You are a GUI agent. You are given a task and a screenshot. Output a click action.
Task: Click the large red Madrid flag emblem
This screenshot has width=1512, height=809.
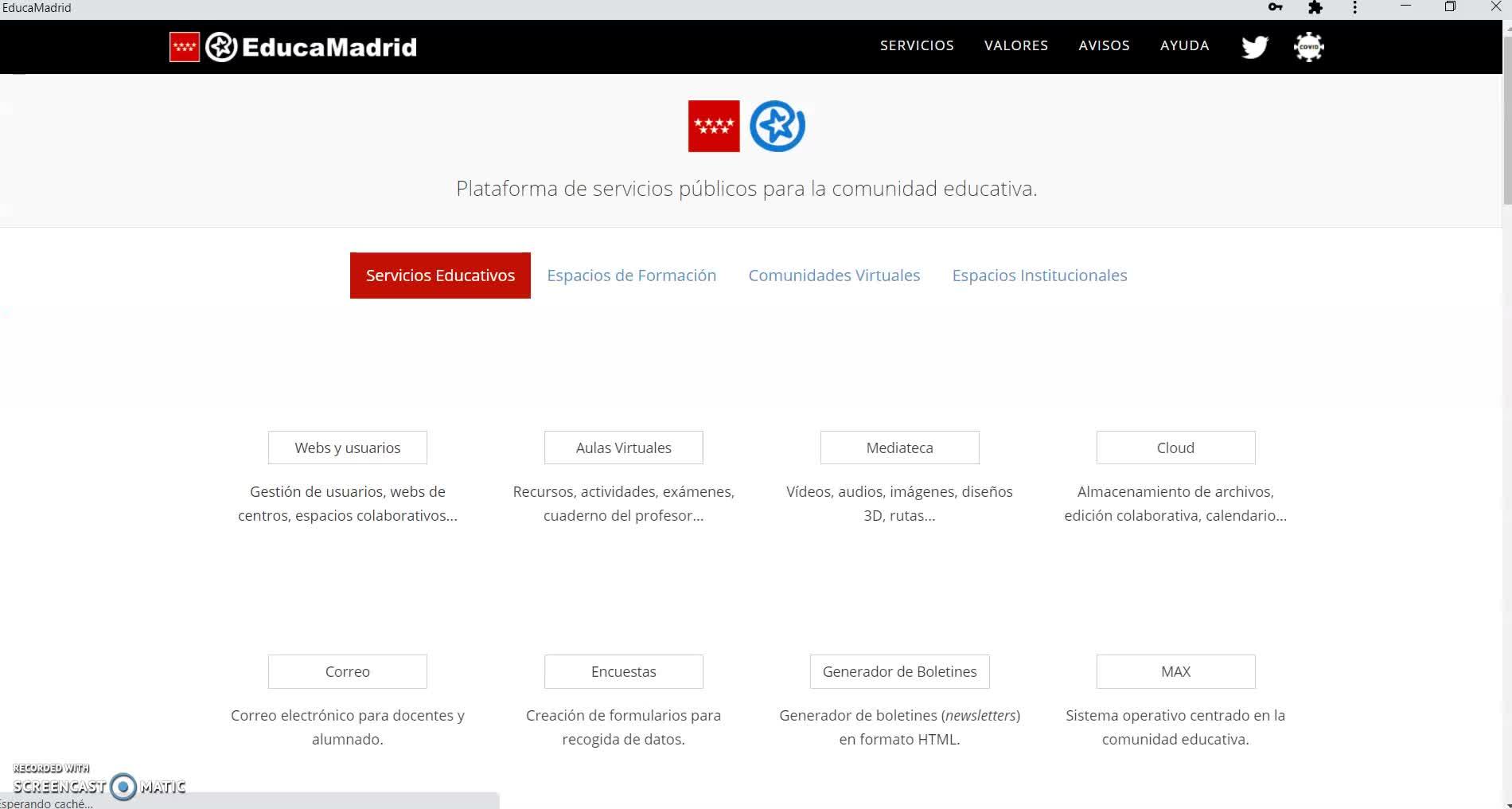click(x=714, y=126)
